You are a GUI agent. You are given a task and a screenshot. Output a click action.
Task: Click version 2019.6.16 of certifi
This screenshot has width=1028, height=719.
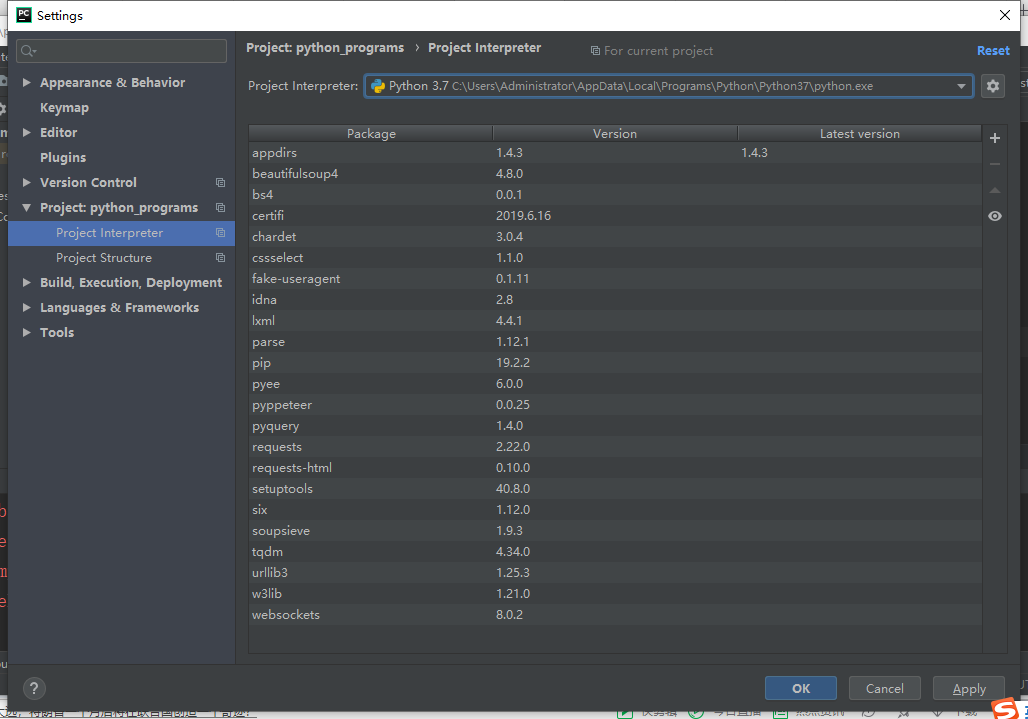pyautogui.click(x=523, y=216)
